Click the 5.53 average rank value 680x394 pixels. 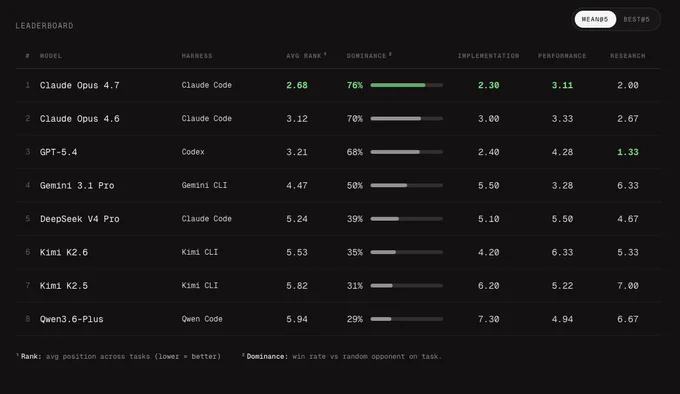297,252
